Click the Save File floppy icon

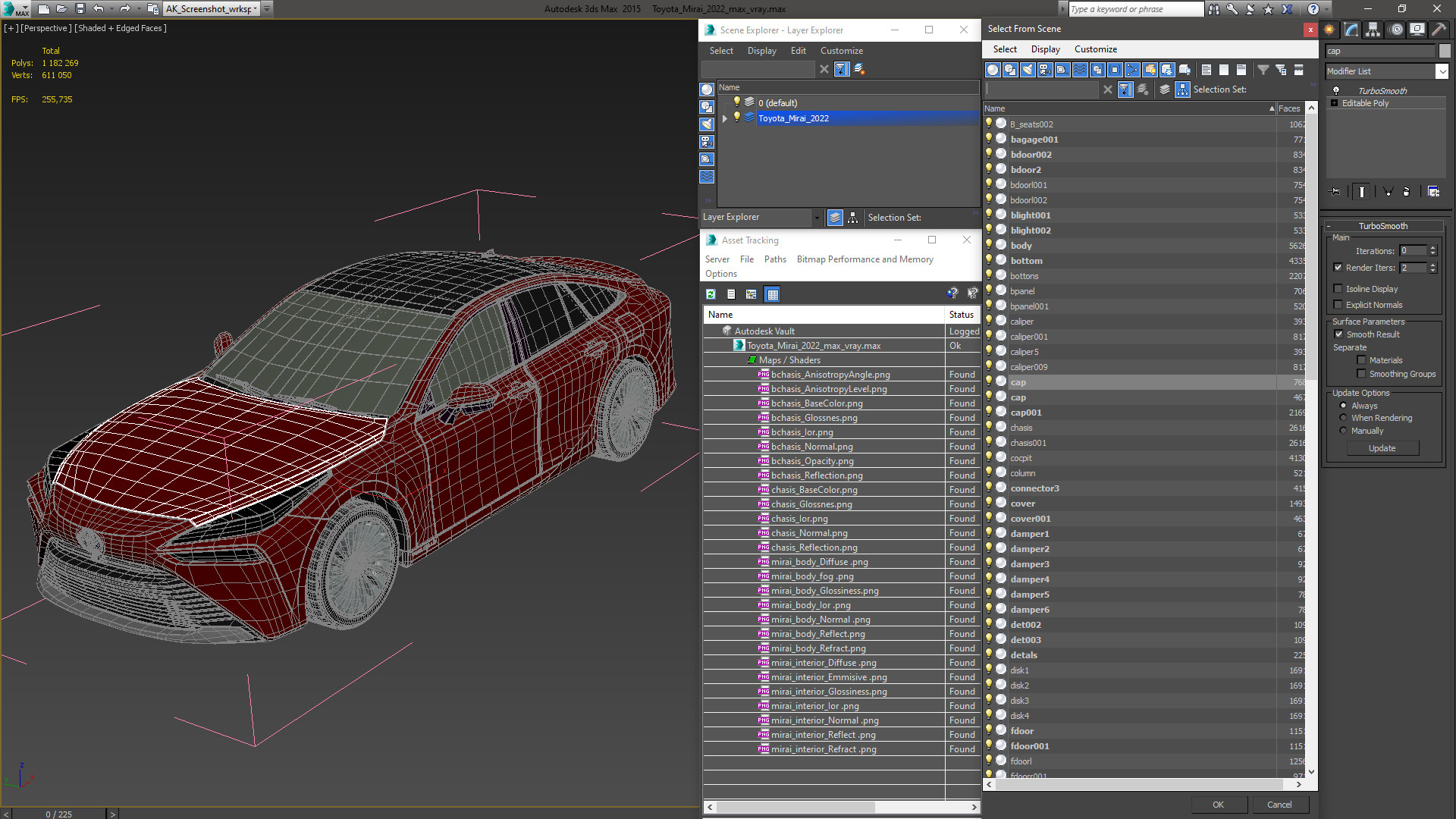pos(80,9)
